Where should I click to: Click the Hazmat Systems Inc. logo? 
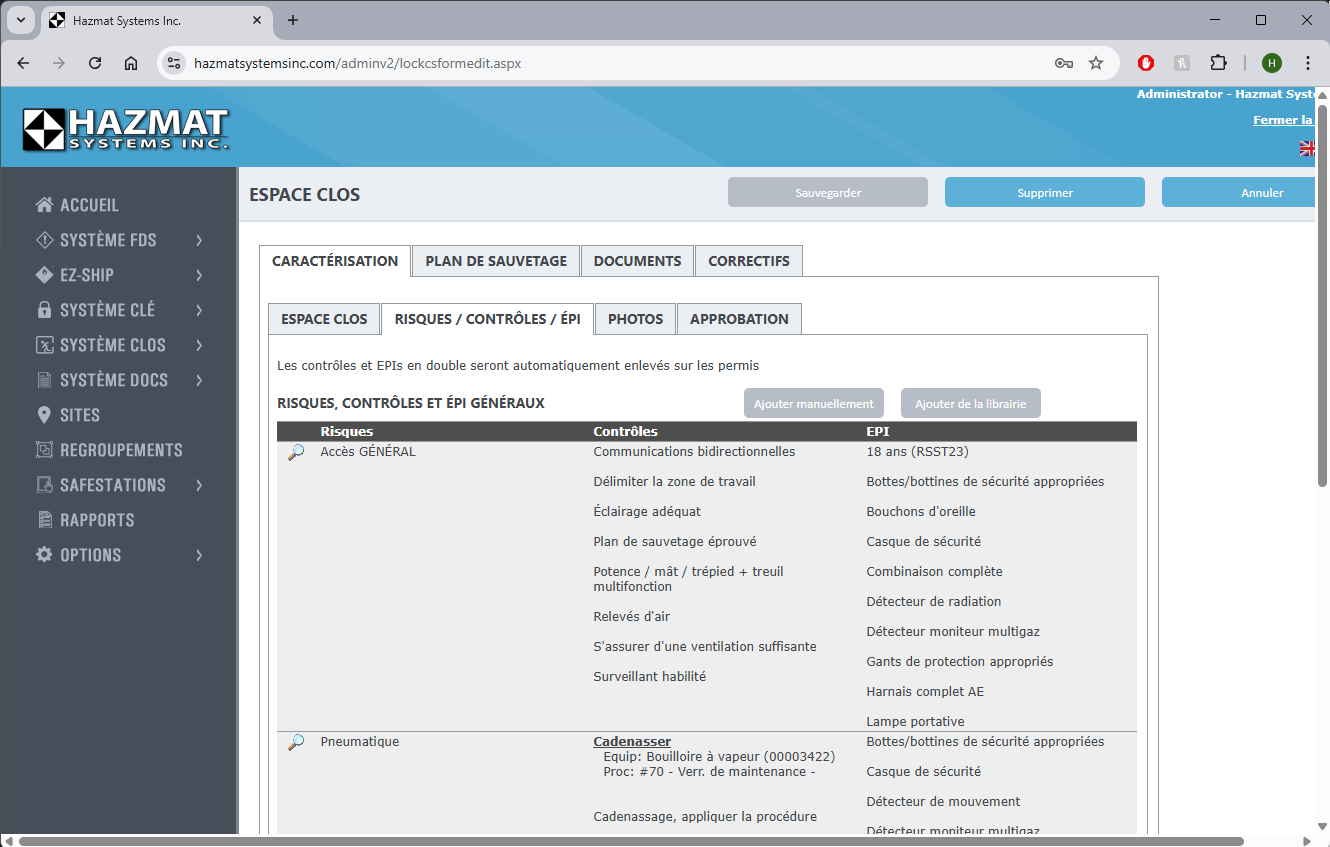click(x=126, y=129)
